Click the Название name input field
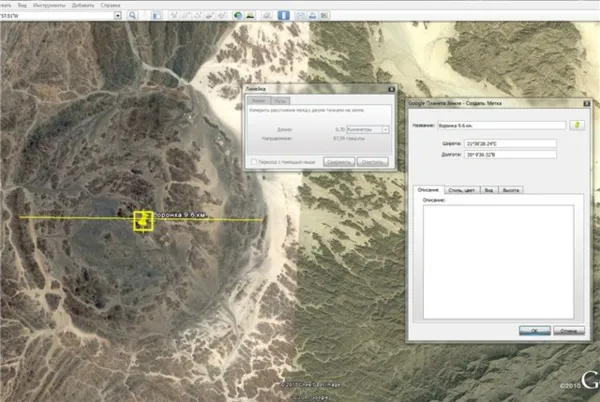This screenshot has width=600, height=402. tap(502, 125)
